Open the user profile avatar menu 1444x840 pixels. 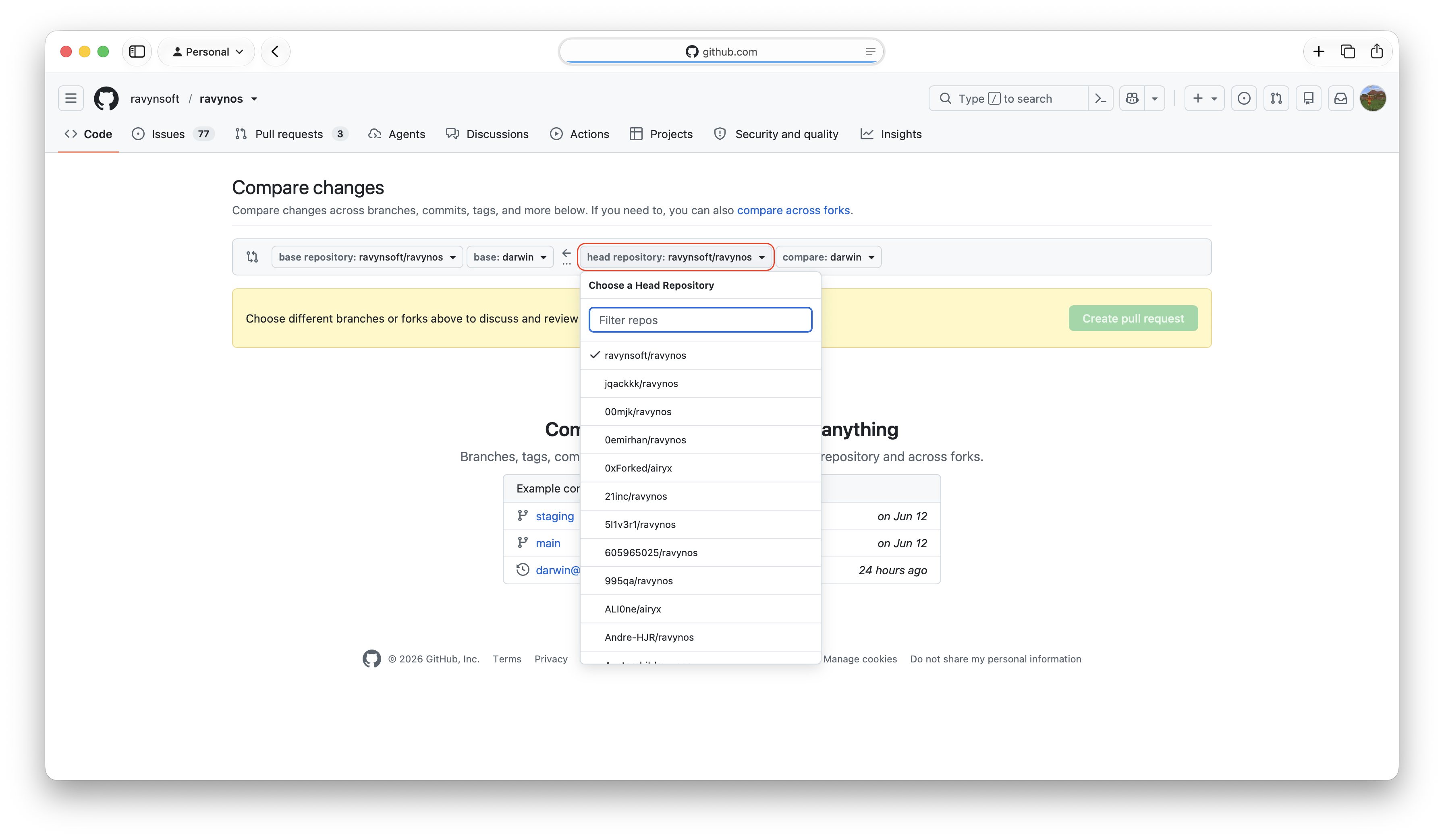[x=1373, y=99]
